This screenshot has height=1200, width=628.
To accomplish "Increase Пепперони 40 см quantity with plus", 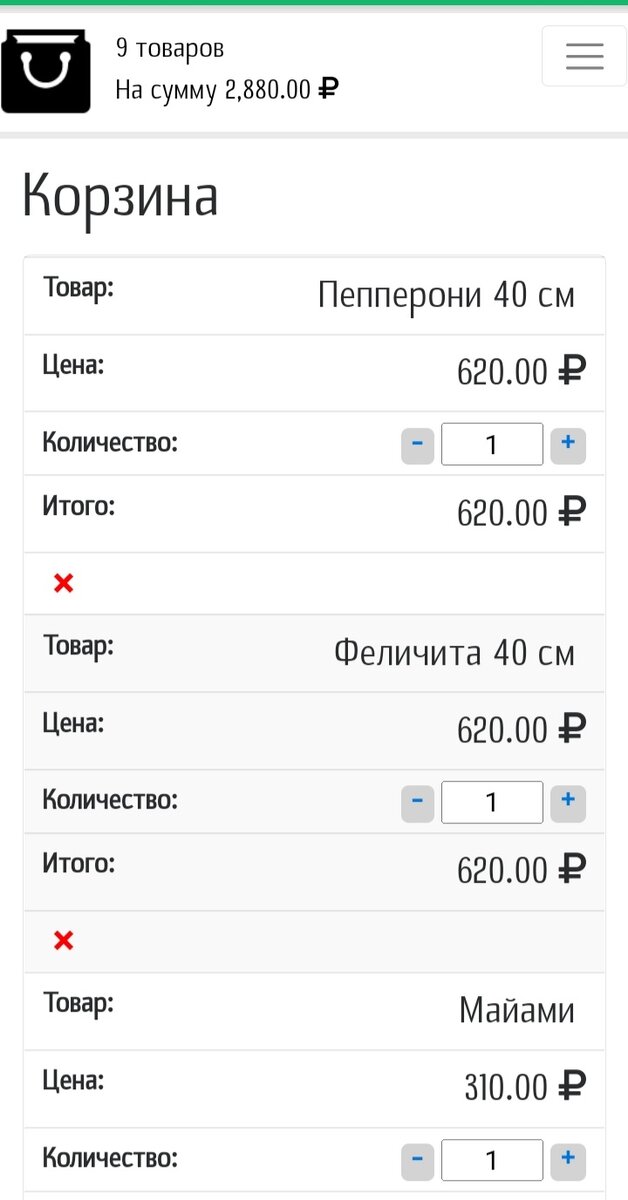I will pyautogui.click(x=568, y=444).
